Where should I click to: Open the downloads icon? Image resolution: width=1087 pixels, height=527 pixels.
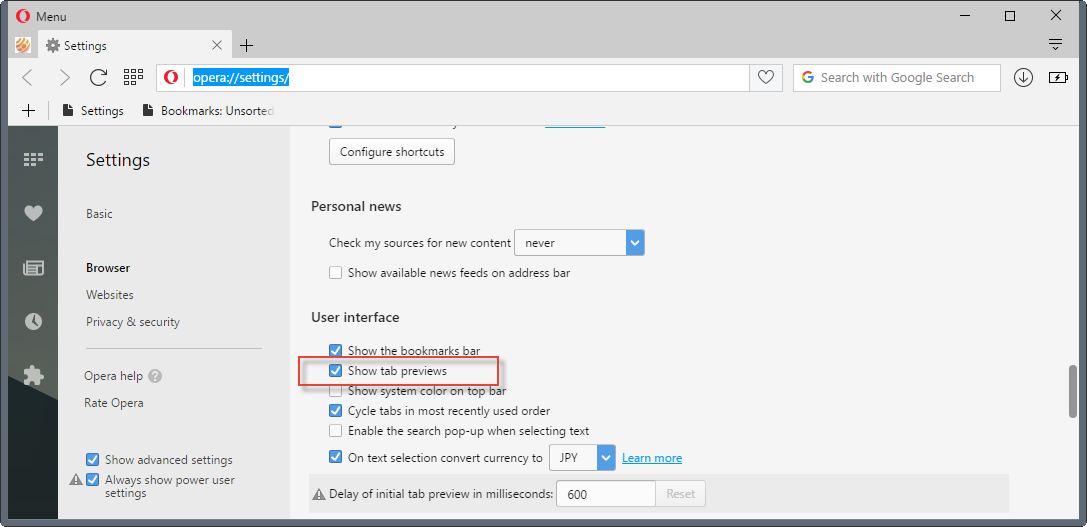(1023, 78)
